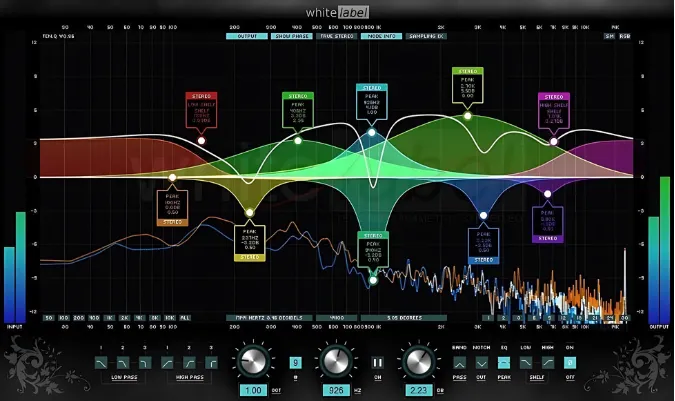Select the orange peak band node on zero line
The height and width of the screenshot is (401, 675).
(x=172, y=177)
